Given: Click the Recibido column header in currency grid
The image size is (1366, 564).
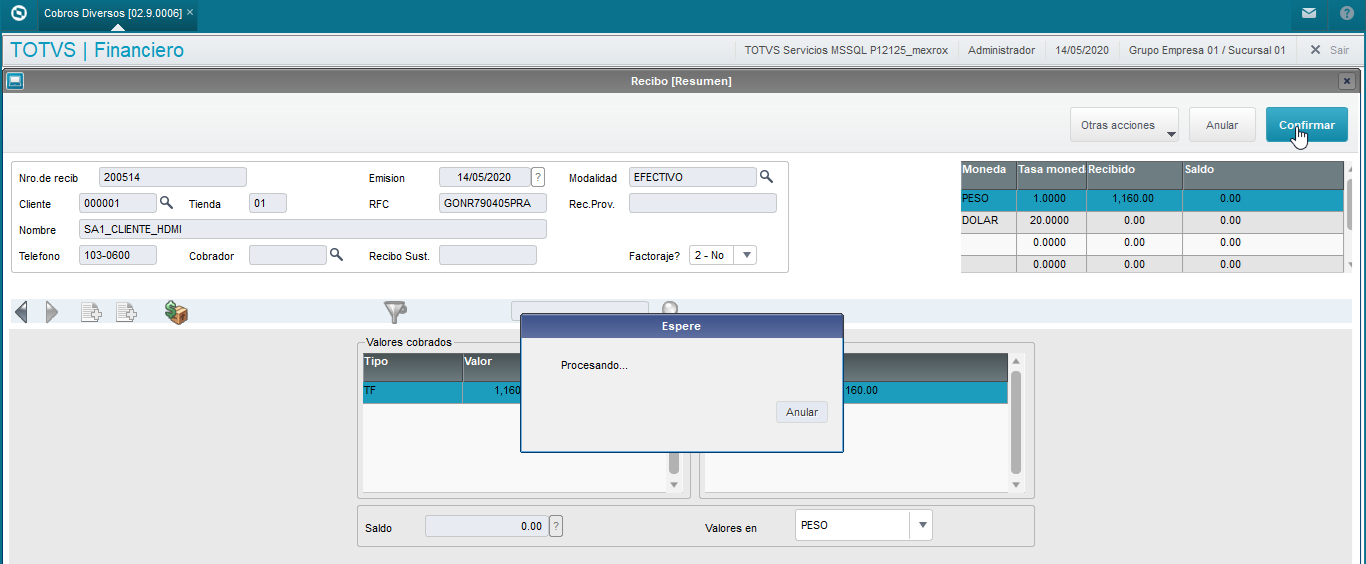Looking at the screenshot, I should point(1135,175).
